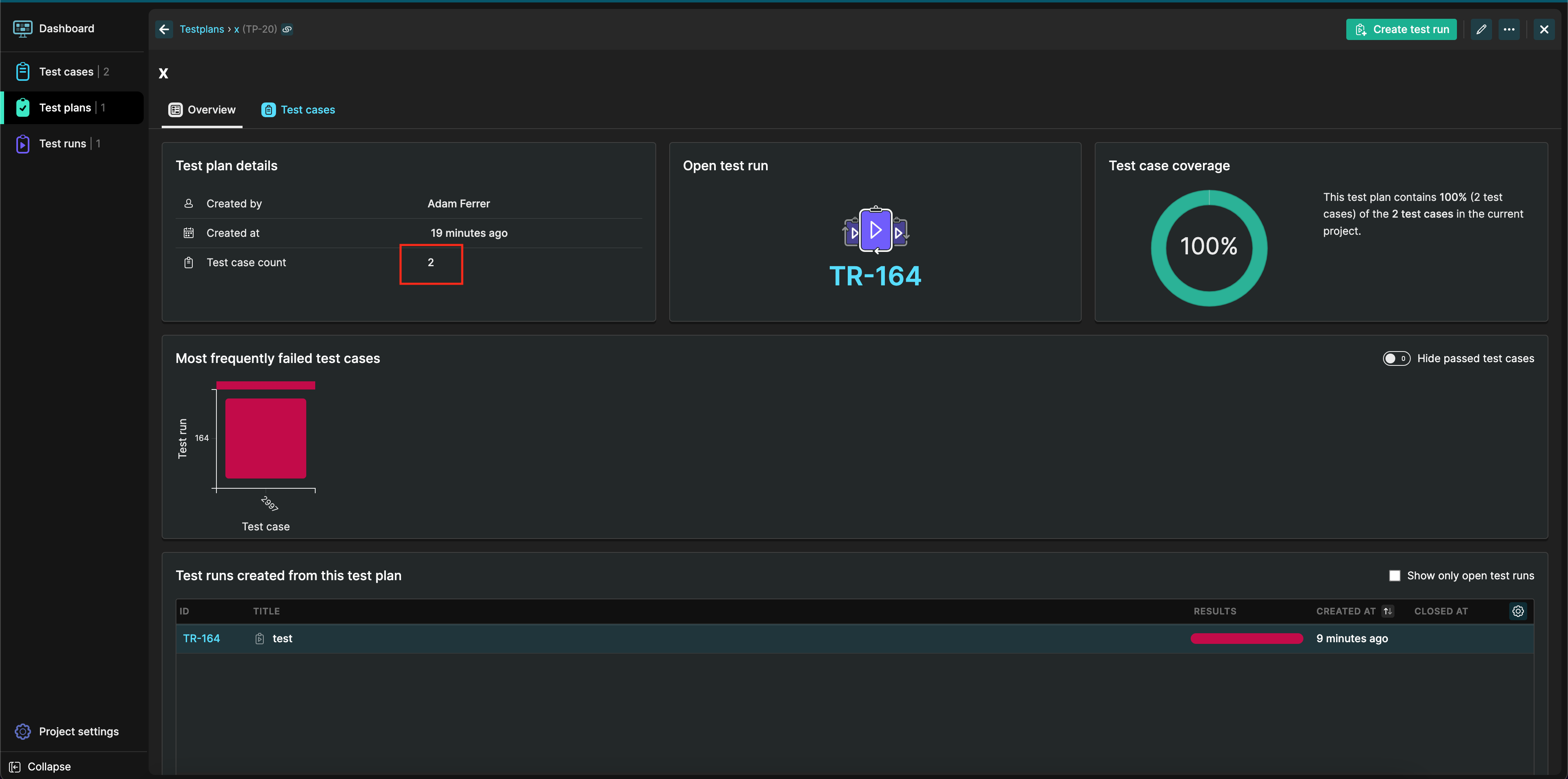The image size is (1568, 779).
Task: Click the Test cases clipboard sidebar icon
Action: click(22, 72)
